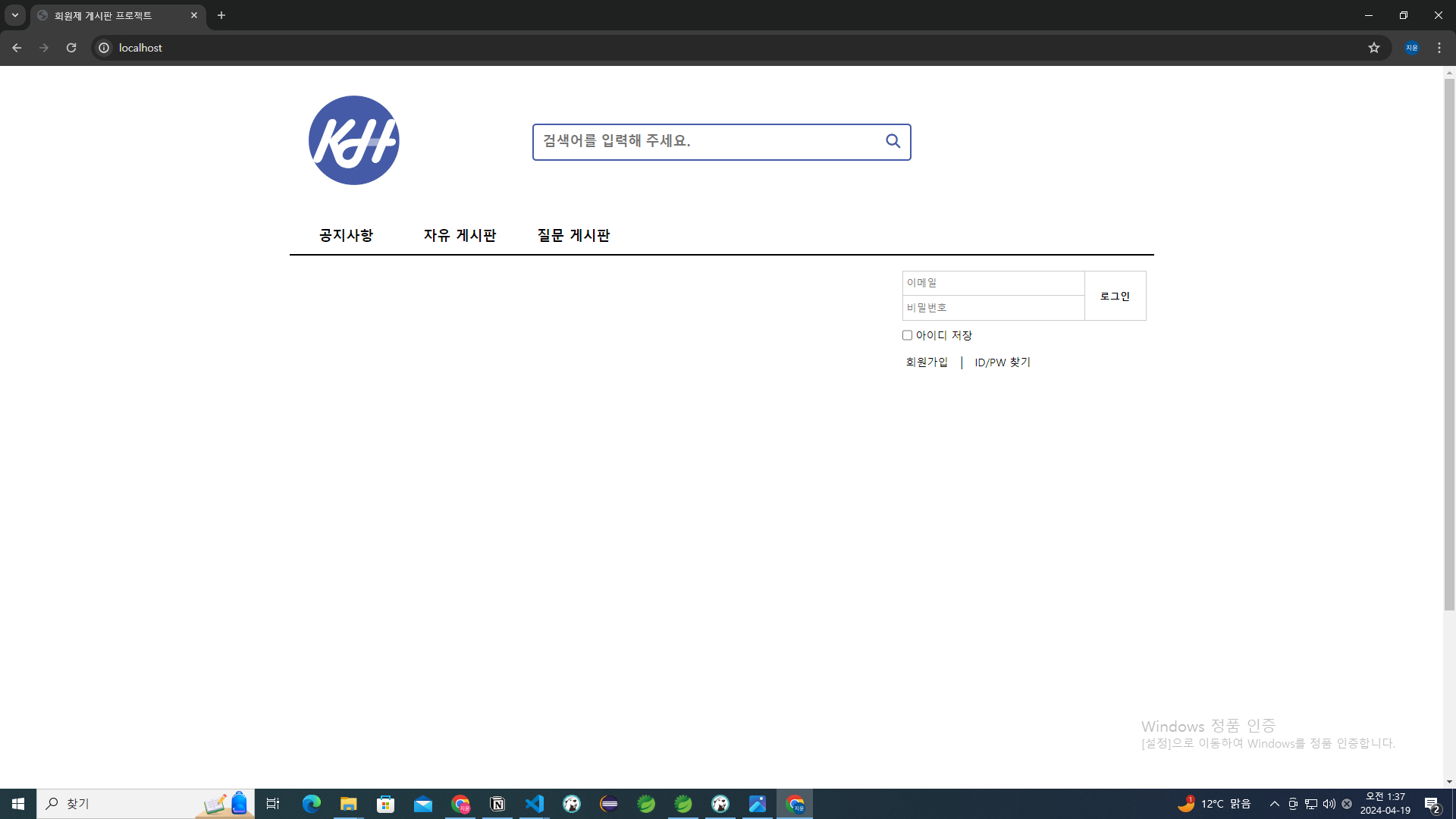Click the site information icon

point(104,48)
